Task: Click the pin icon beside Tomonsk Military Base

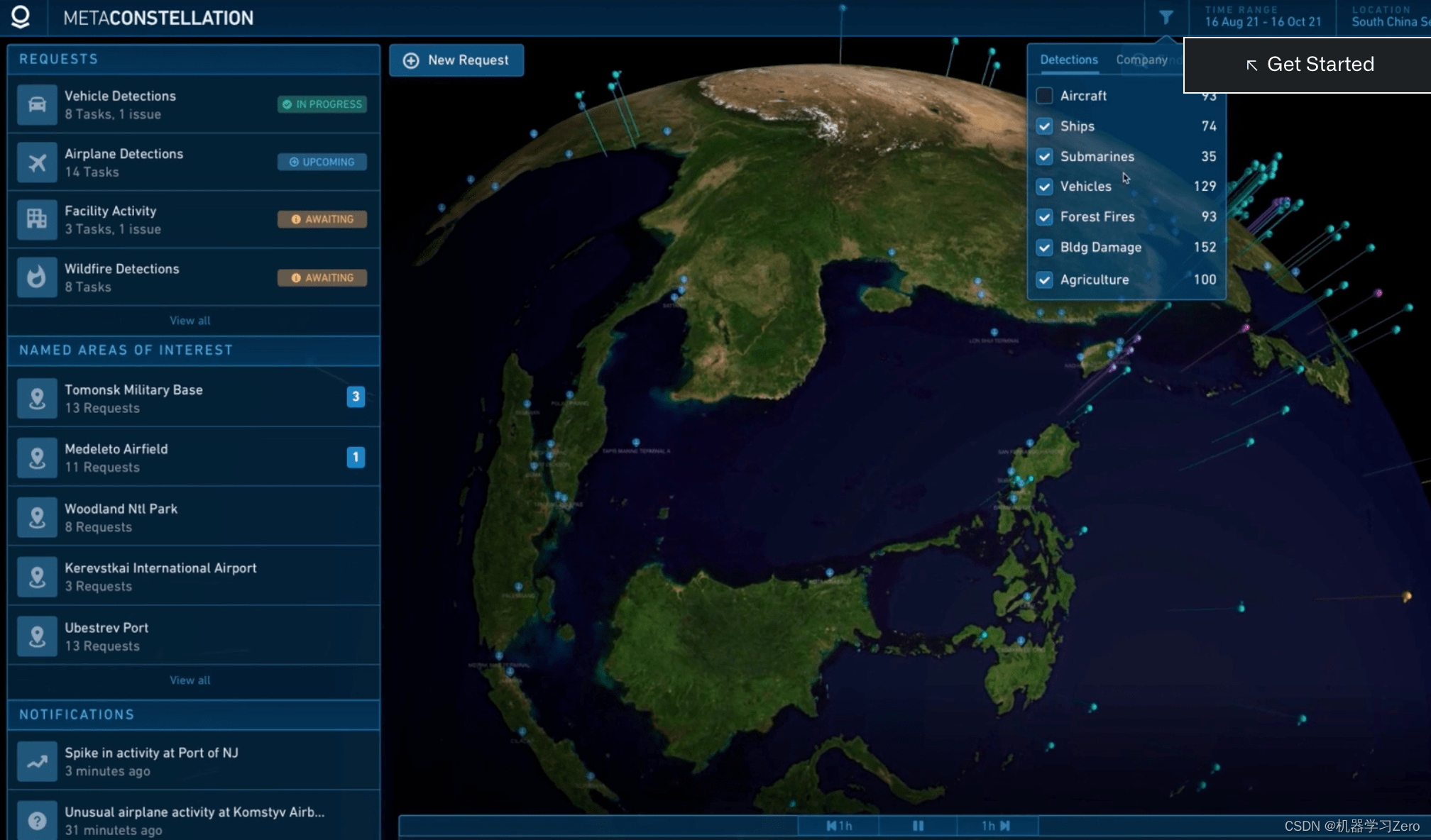Action: (x=37, y=399)
